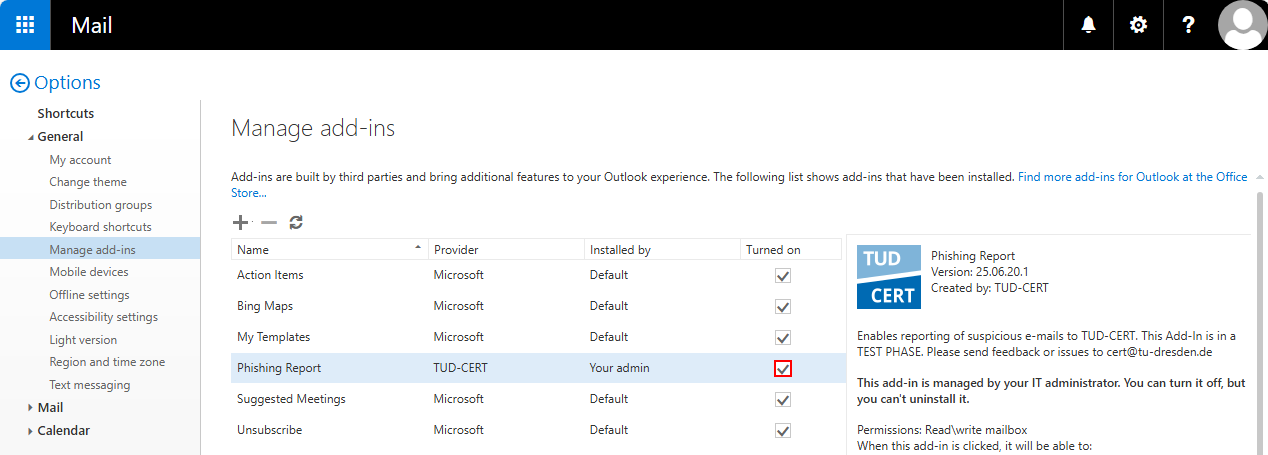Select Manage add-ins in sidebar
This screenshot has height=455, width=1268.
100,249
